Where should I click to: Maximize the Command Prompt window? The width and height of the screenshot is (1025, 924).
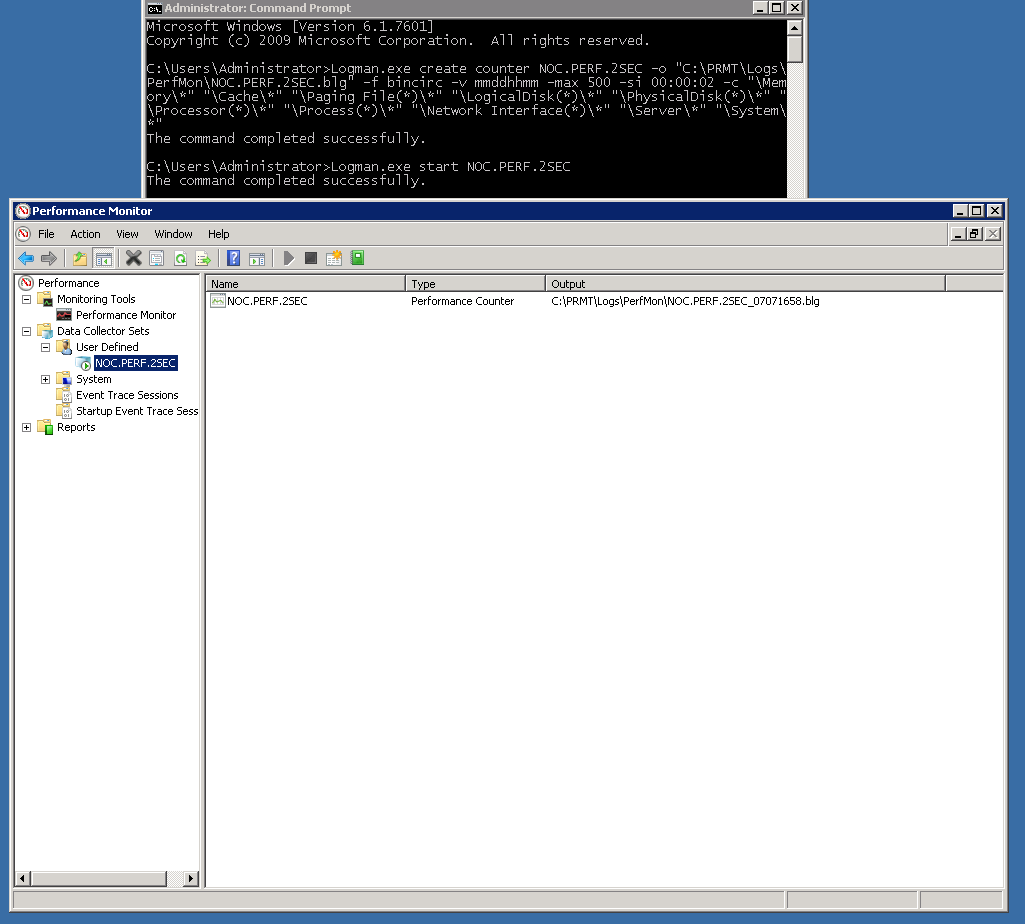pyautogui.click(x=777, y=8)
